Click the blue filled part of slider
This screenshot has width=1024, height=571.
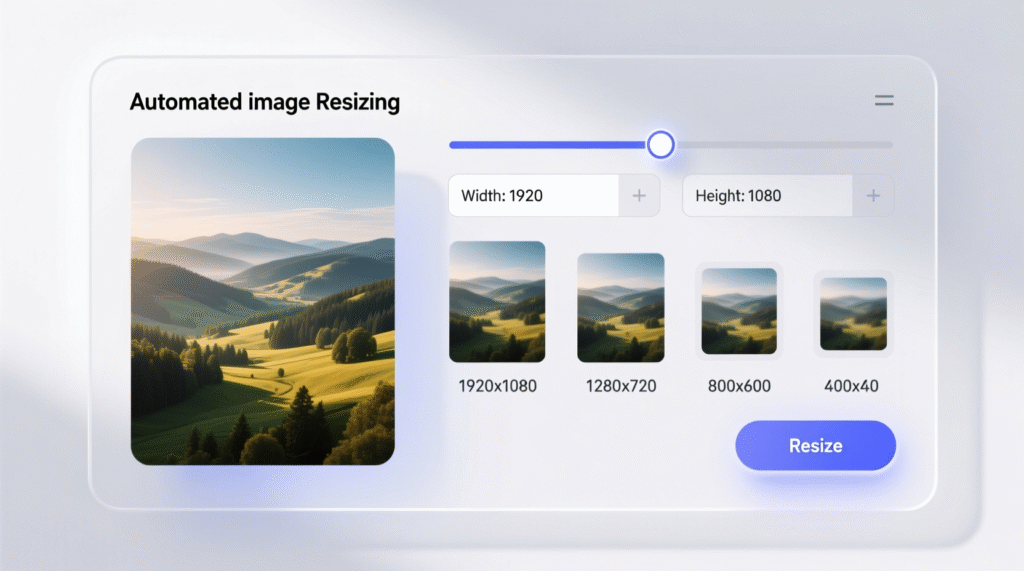[x=547, y=145]
